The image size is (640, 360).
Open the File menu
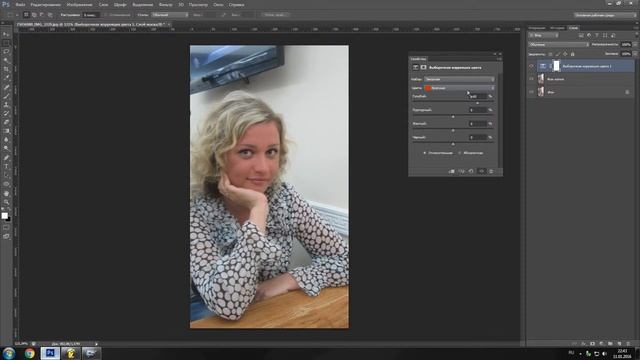coord(20,4)
